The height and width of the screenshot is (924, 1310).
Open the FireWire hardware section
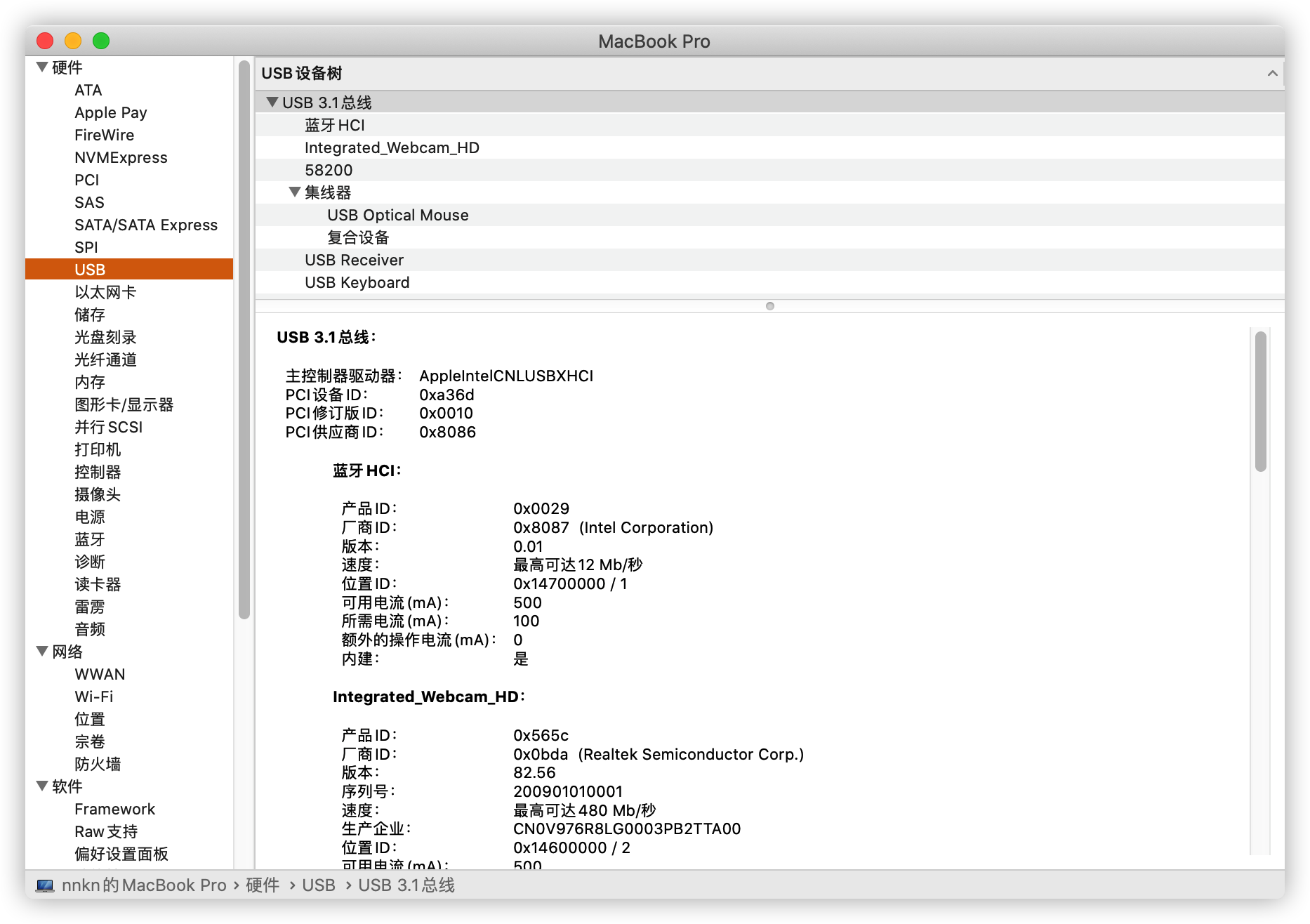pos(104,135)
